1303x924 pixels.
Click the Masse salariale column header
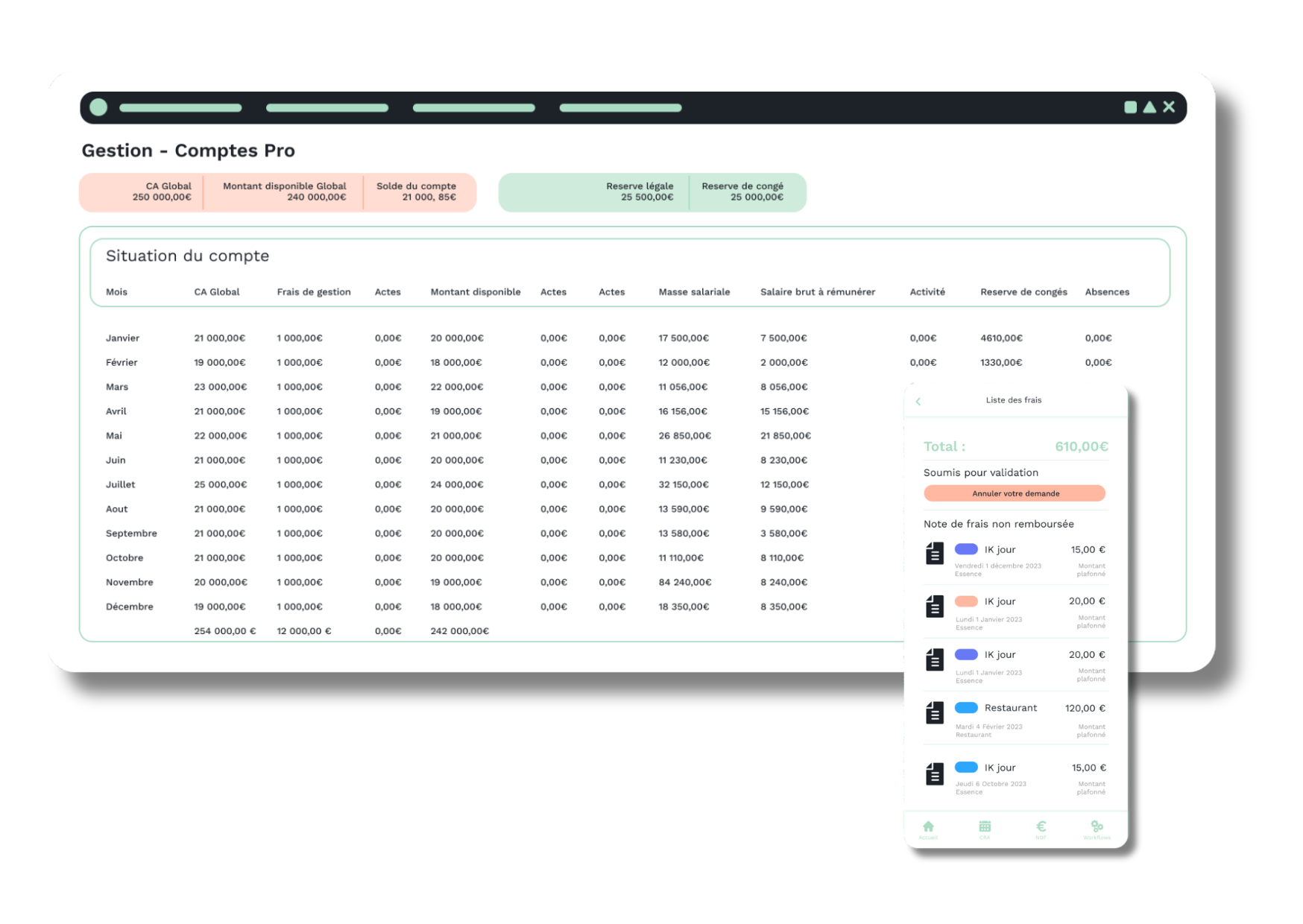pyautogui.click(x=694, y=292)
